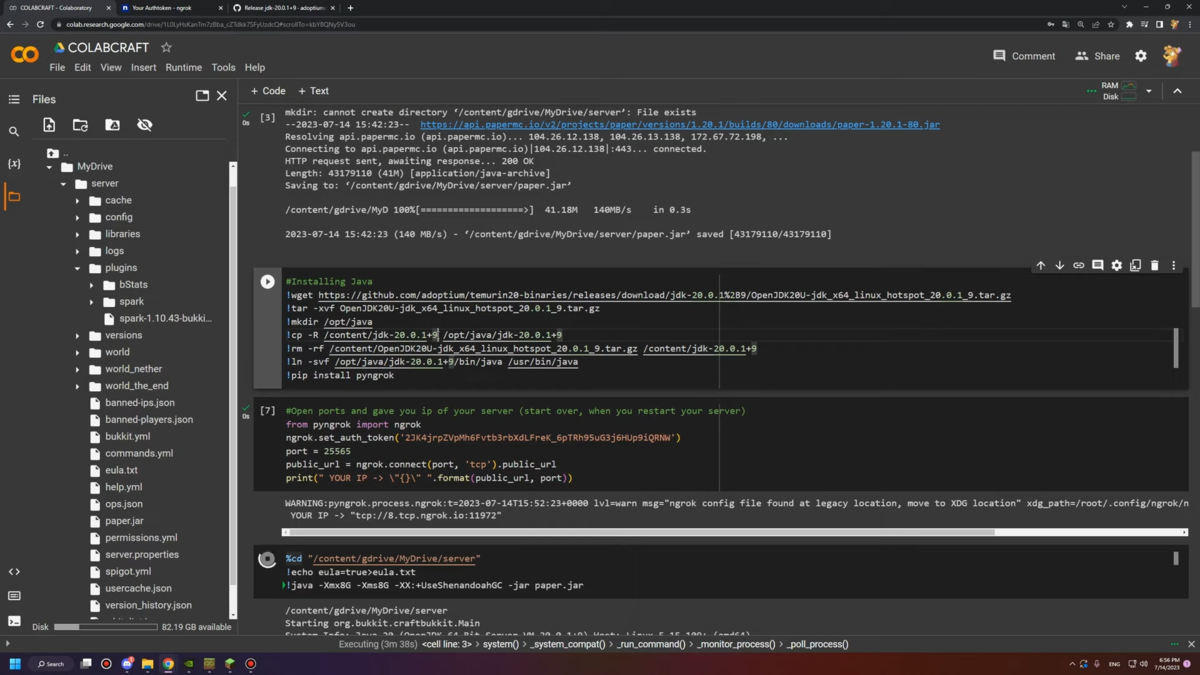Viewport: 1200px width, 675px height.
Task: Collapse the plugins folder
Action: [77, 269]
